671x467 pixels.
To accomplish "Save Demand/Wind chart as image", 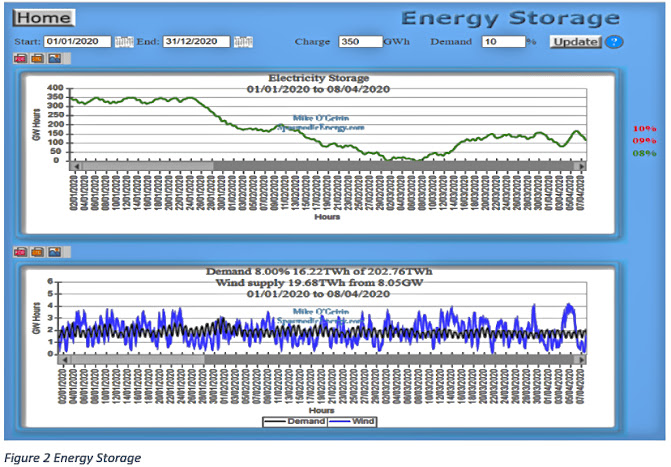I will [55, 252].
